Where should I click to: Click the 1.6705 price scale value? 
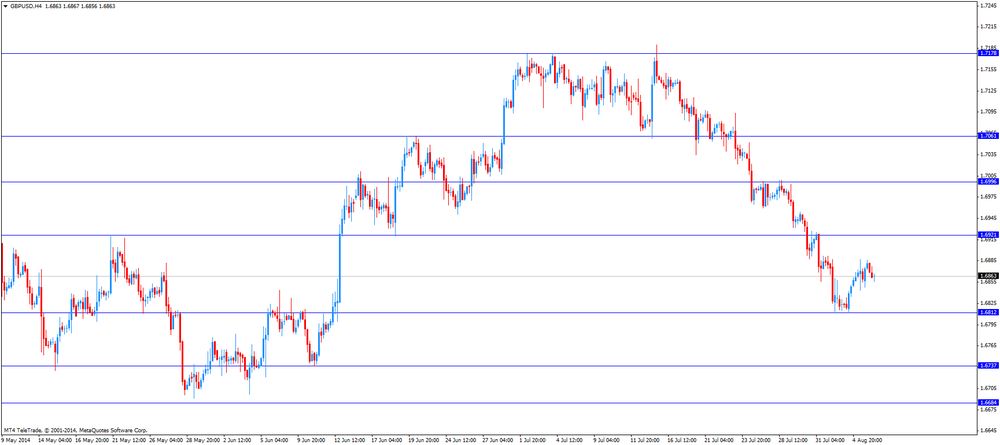988,388
